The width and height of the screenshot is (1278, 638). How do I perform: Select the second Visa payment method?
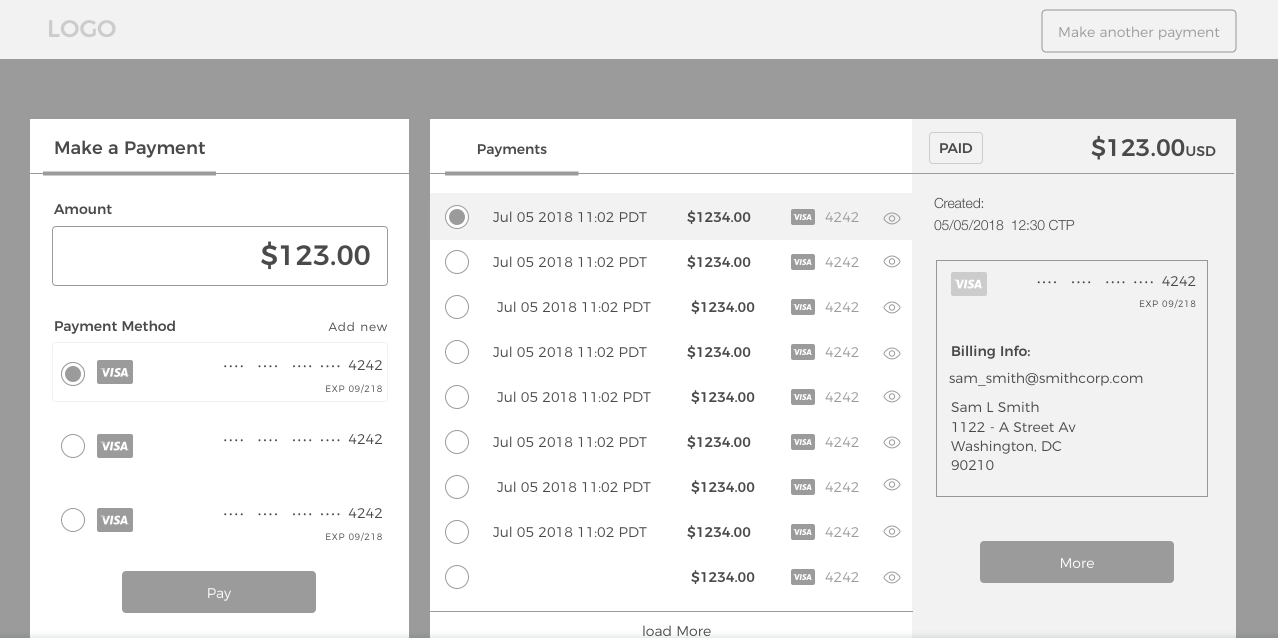(x=73, y=446)
